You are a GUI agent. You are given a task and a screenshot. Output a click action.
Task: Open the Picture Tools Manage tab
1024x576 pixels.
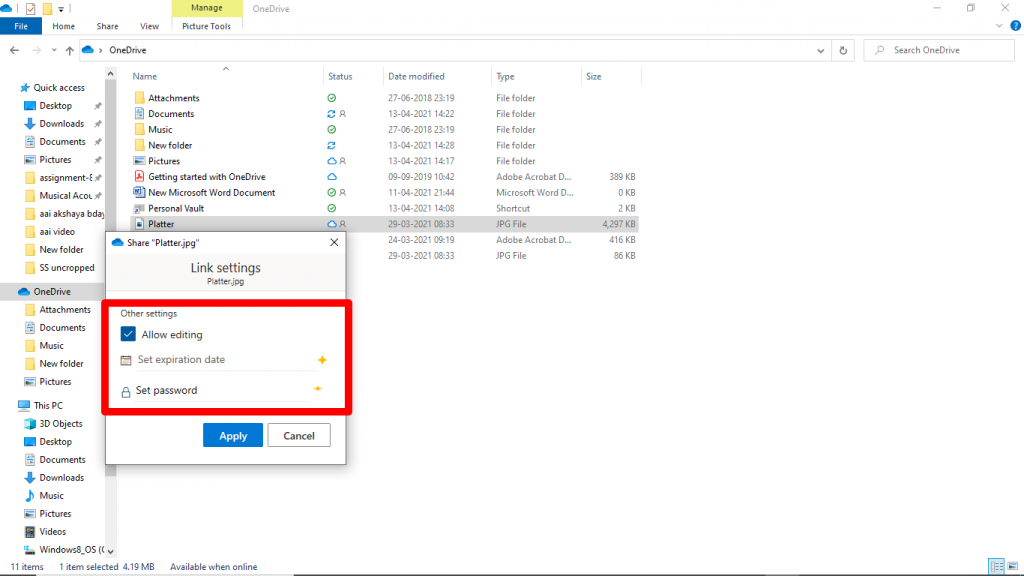point(206,7)
